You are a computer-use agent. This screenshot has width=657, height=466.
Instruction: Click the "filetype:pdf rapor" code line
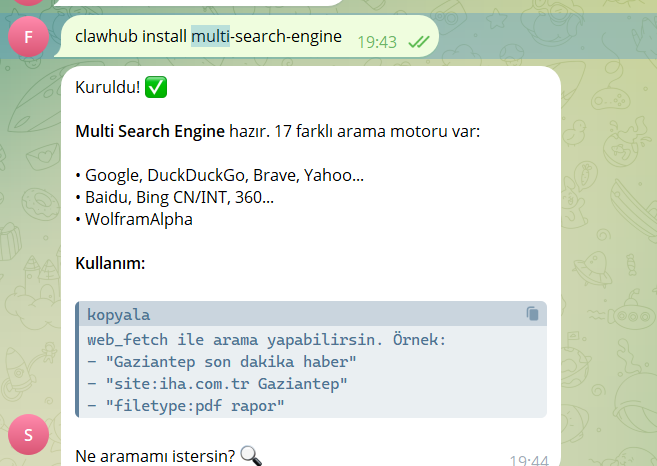pos(186,405)
